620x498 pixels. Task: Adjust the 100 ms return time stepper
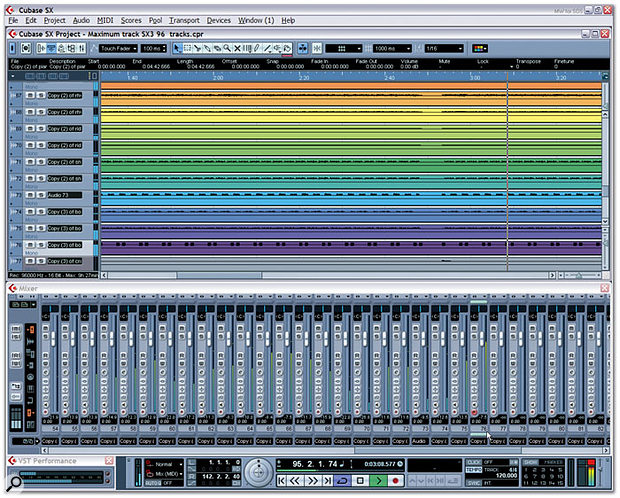click(x=164, y=48)
